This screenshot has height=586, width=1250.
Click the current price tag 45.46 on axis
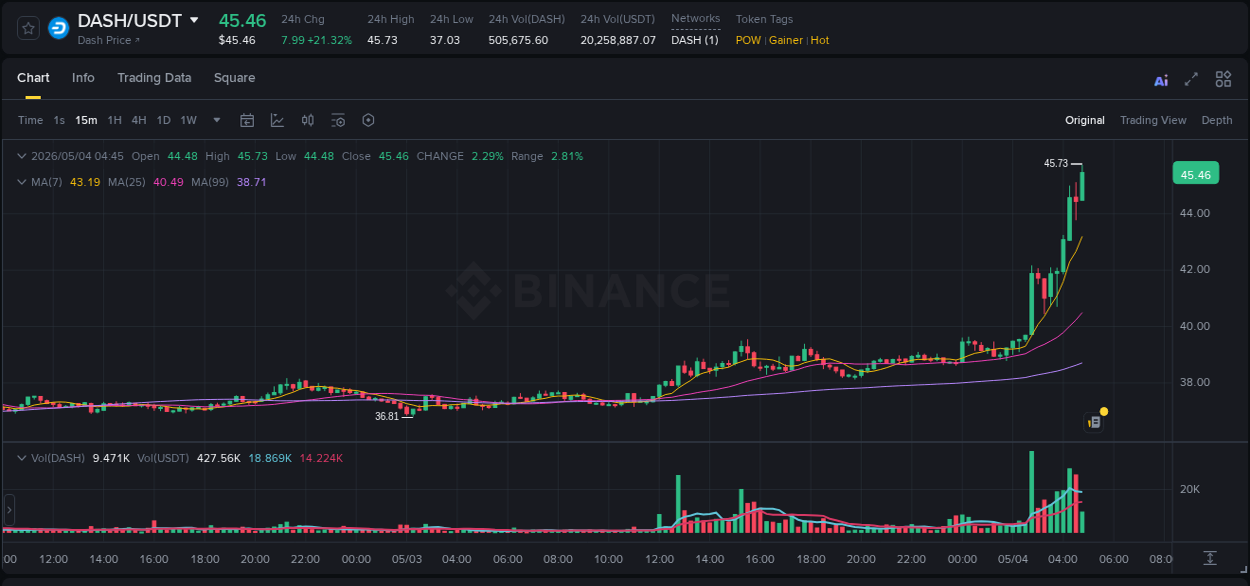(x=1196, y=174)
